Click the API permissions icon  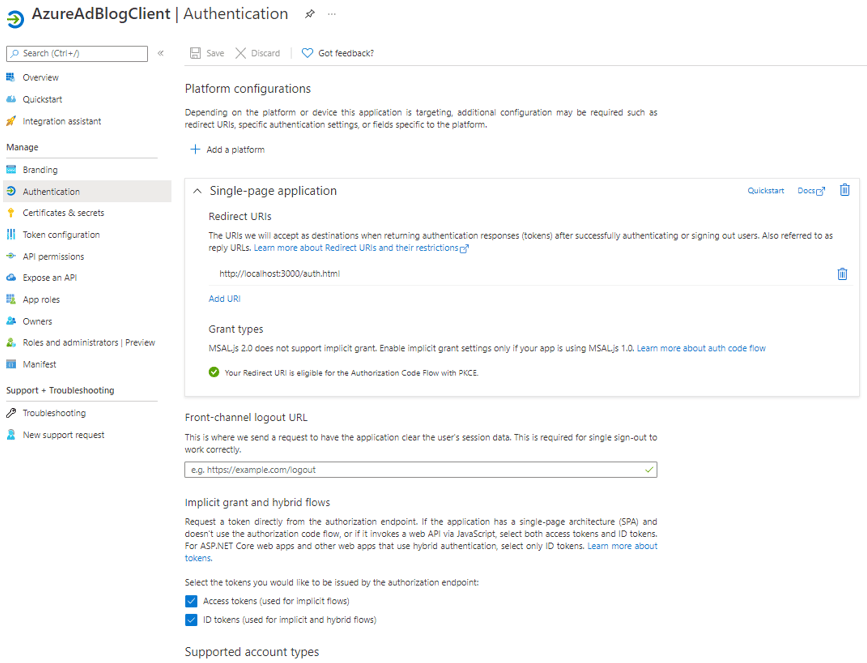(x=11, y=256)
